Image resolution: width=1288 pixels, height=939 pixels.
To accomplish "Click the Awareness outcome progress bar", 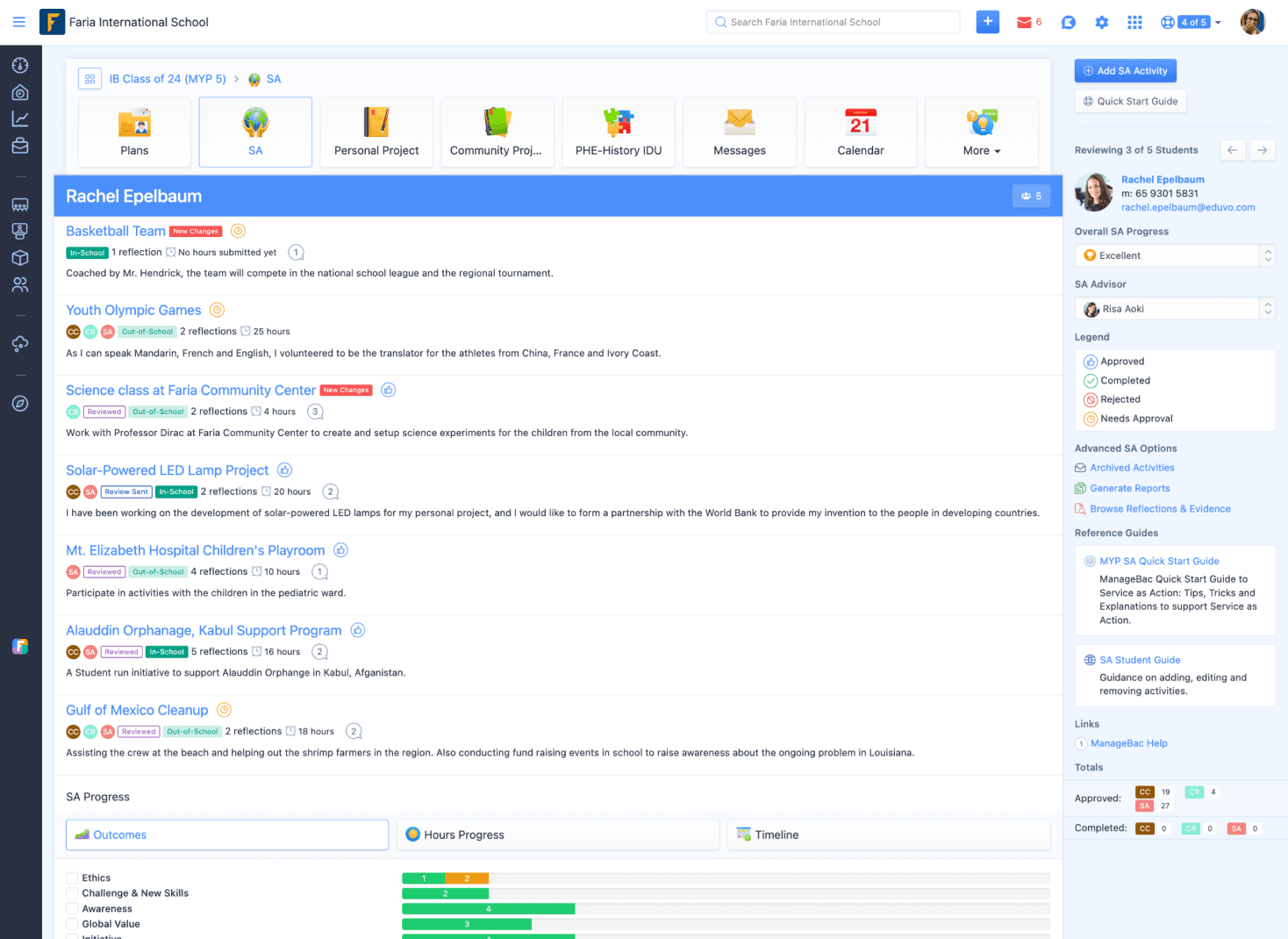I will [726, 909].
